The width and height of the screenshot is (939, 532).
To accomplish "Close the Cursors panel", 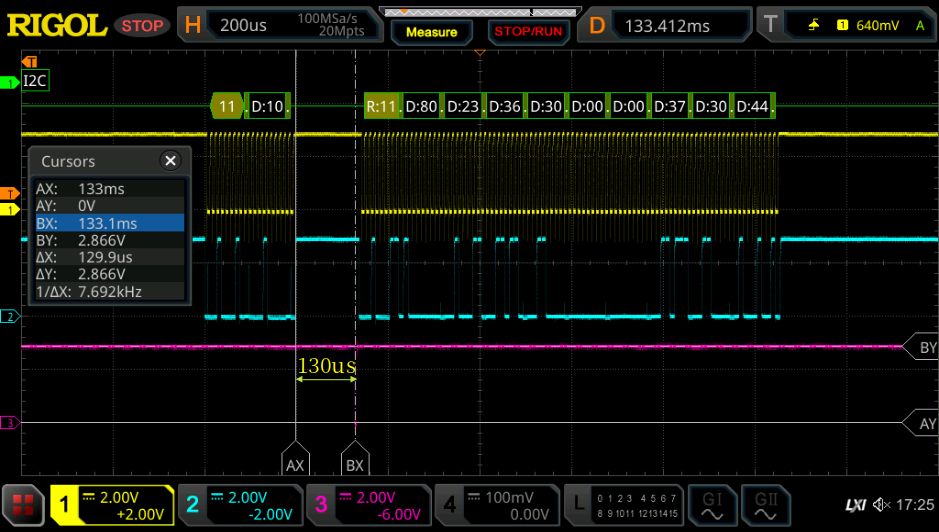I will coord(170,161).
